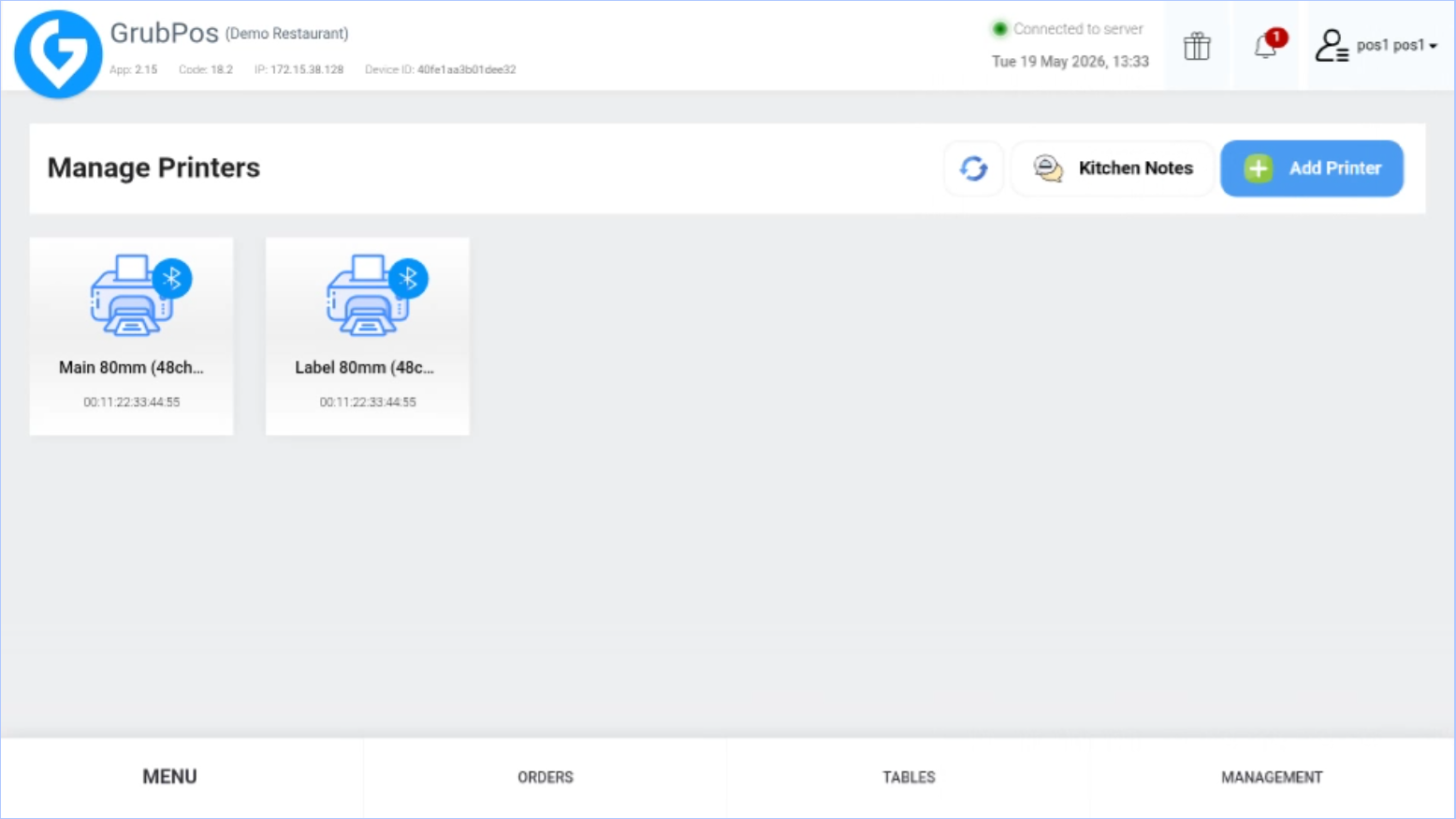Refresh the printers list
The image size is (1456, 819).
[973, 168]
